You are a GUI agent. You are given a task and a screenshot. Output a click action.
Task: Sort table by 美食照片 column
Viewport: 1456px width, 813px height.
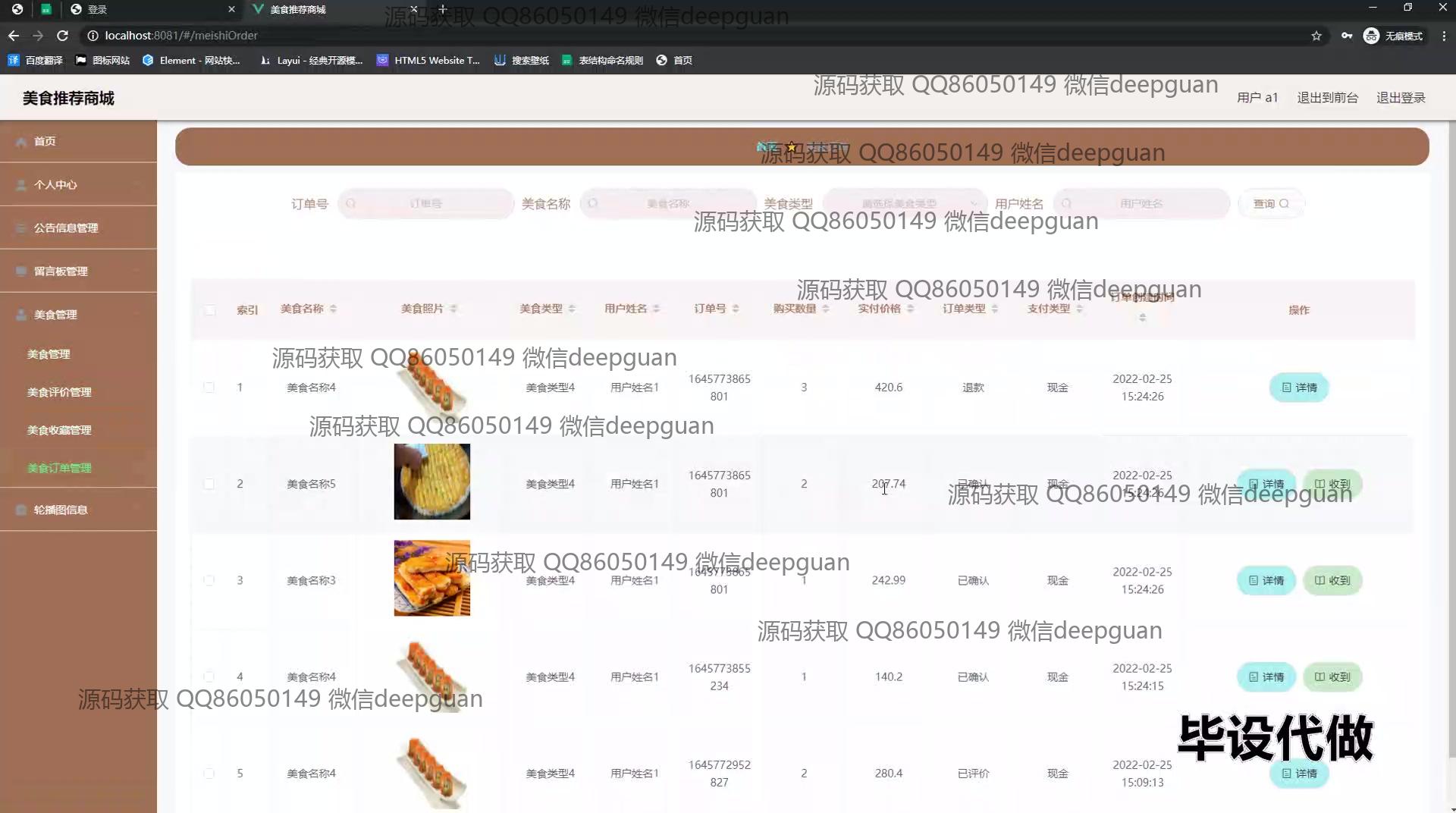453,309
